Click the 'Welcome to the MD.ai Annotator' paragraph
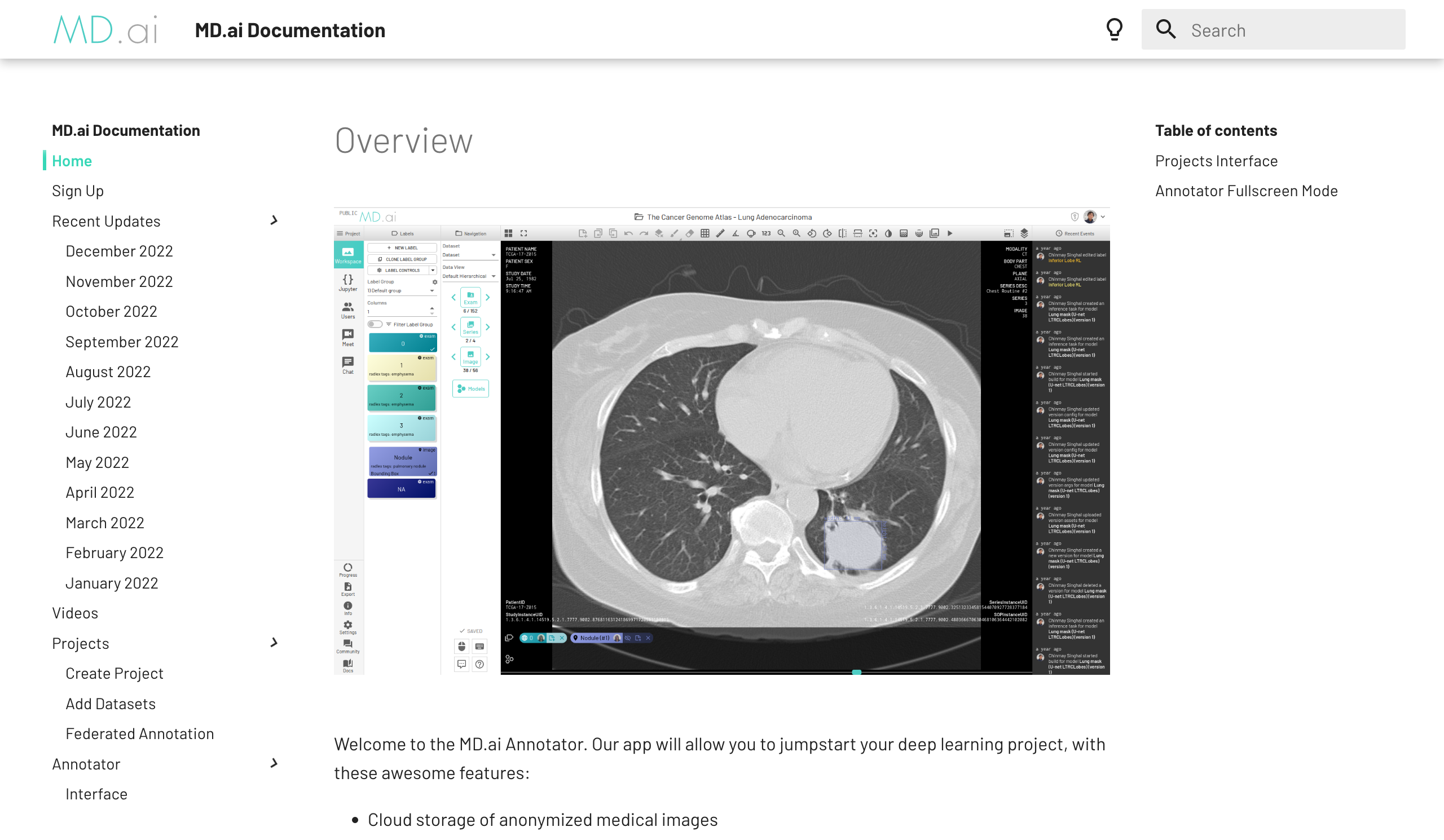The image size is (1444, 840). (x=720, y=759)
